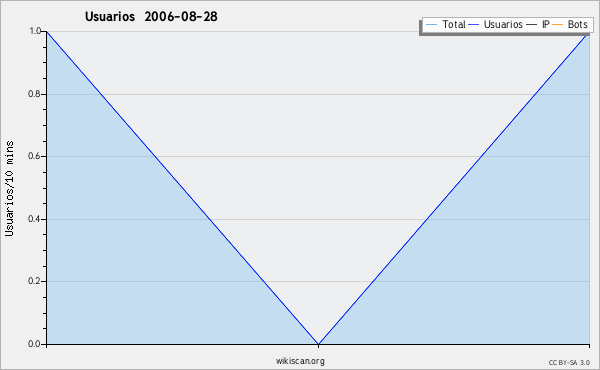Click the Total legend entry
This screenshot has height=370, width=600.
click(x=445, y=24)
